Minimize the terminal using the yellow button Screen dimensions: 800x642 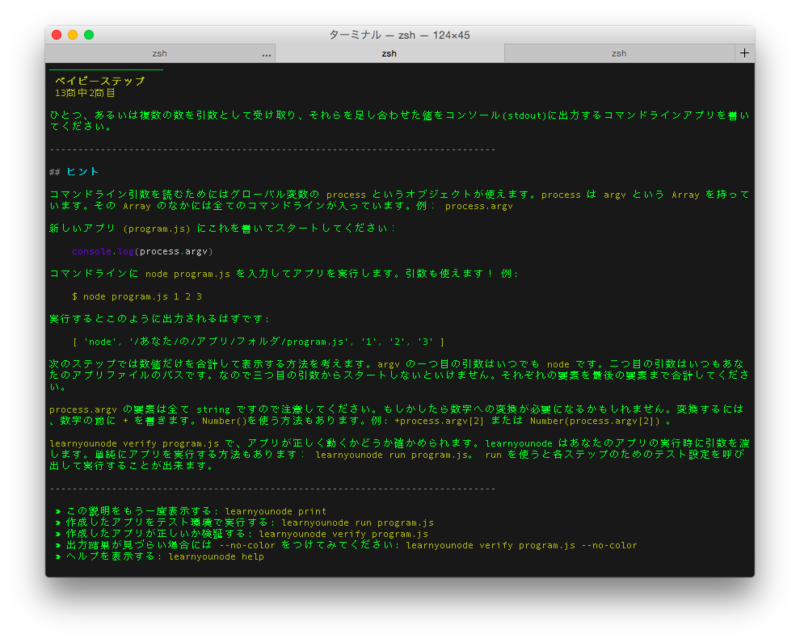click(72, 35)
